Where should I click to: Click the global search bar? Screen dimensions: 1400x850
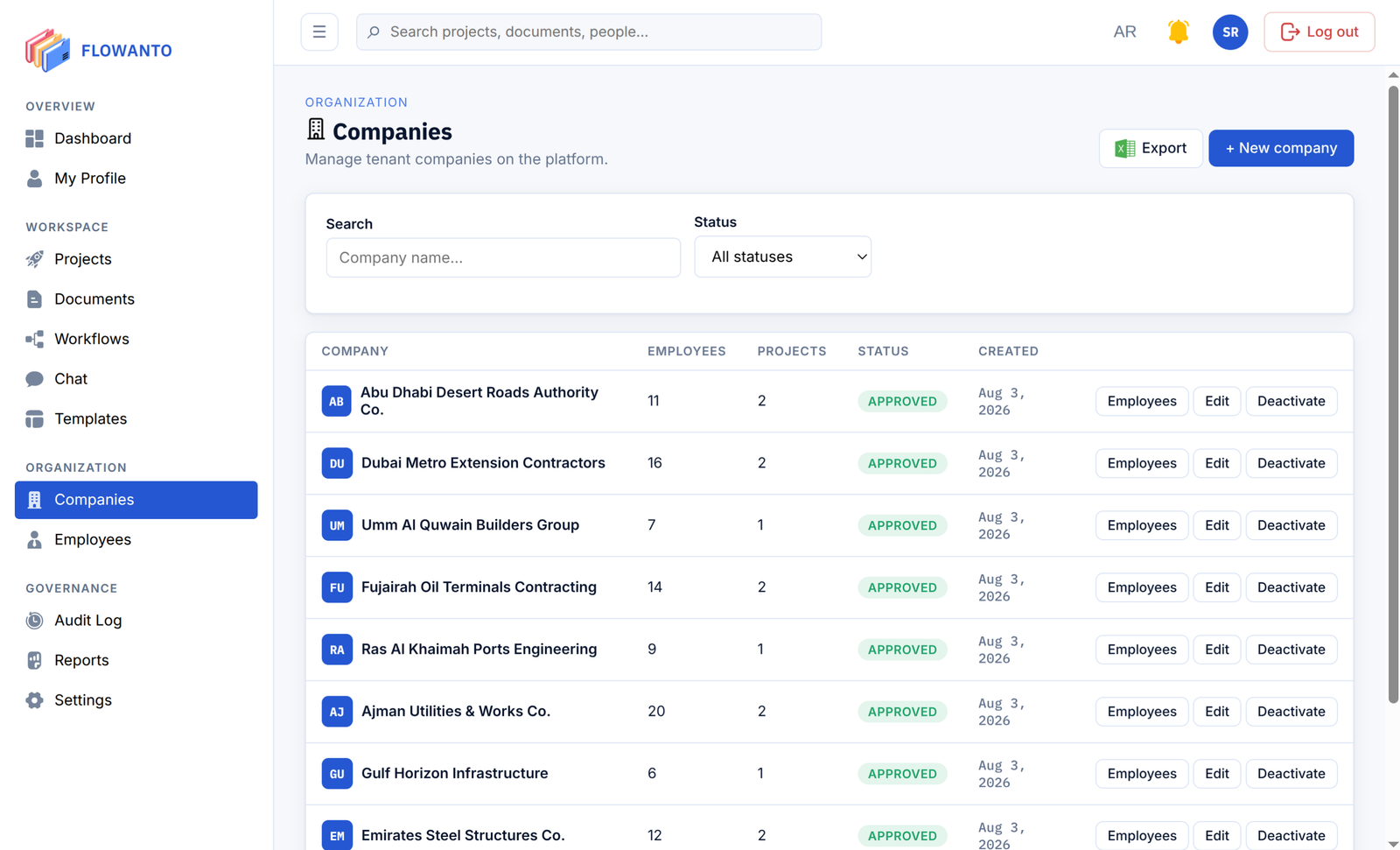589,32
